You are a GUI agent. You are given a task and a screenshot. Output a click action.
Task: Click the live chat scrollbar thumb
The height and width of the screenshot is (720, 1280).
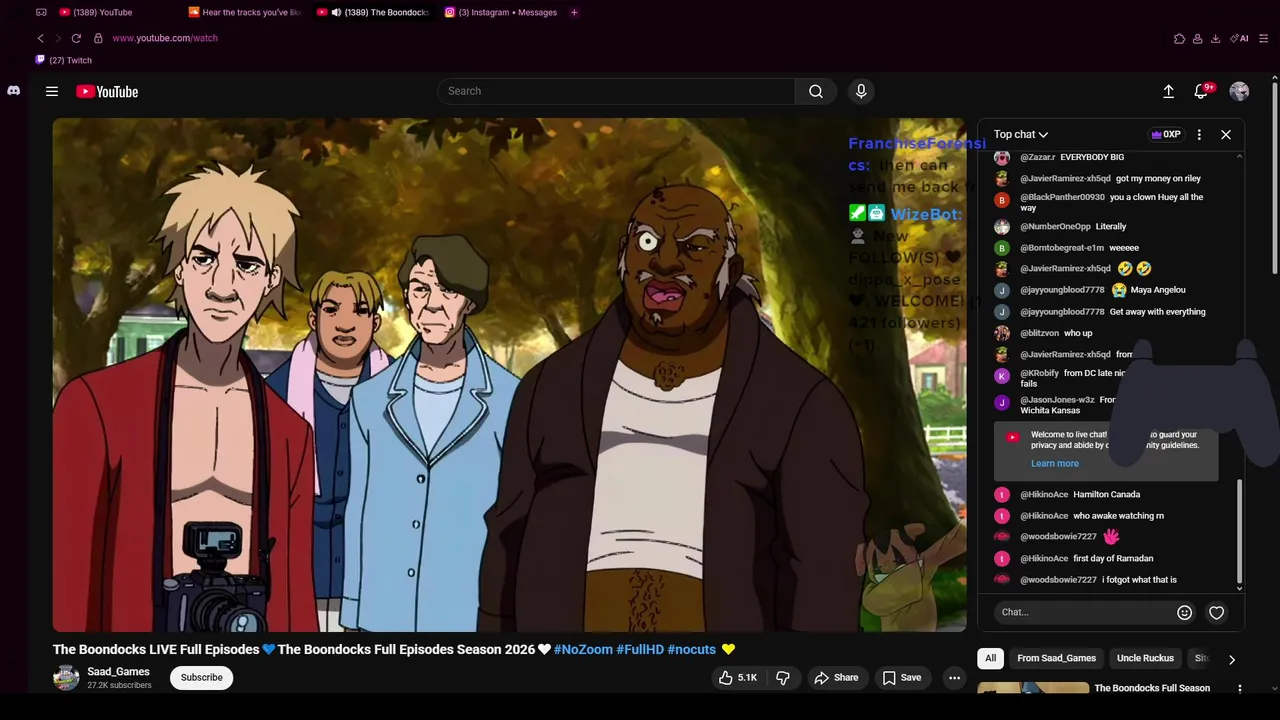point(1240,530)
